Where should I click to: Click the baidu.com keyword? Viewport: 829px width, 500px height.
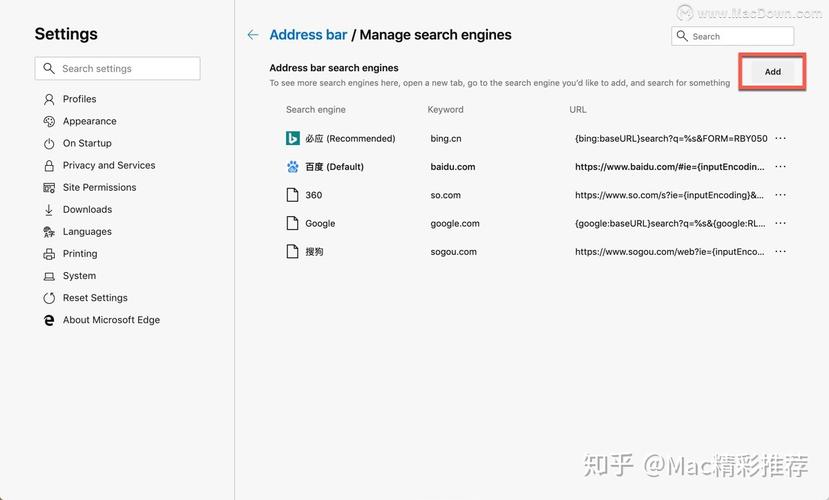pos(453,167)
